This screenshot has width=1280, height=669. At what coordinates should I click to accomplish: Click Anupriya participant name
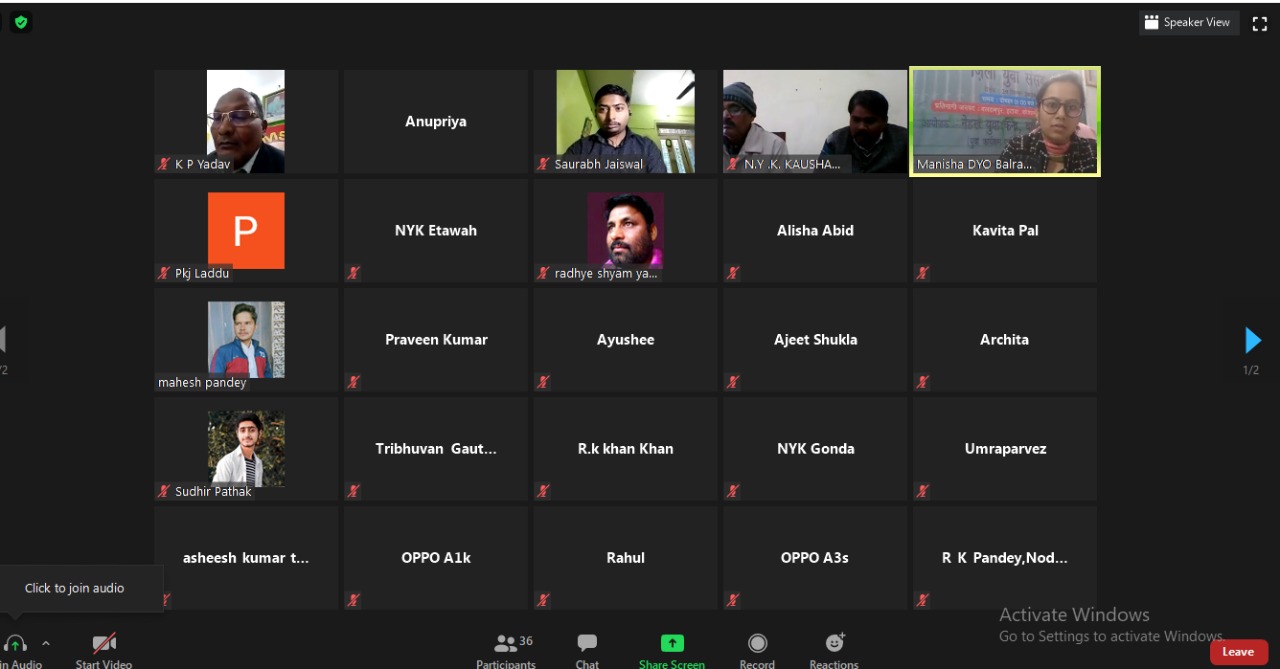tap(436, 121)
